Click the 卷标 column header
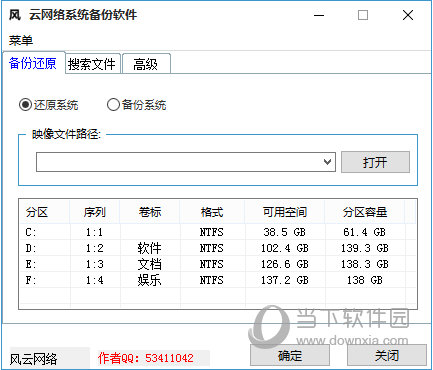Screen dimensions: 433x370 (150, 212)
